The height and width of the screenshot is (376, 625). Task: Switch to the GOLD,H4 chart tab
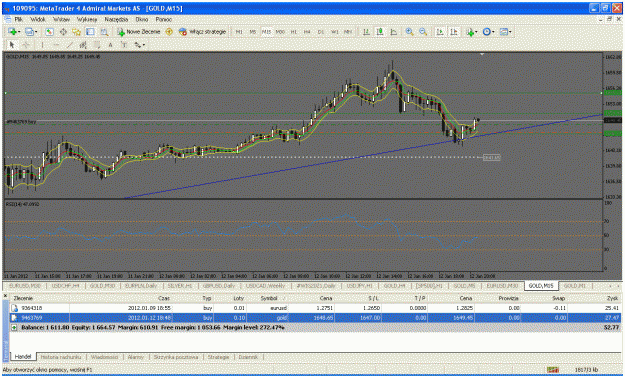coord(395,286)
